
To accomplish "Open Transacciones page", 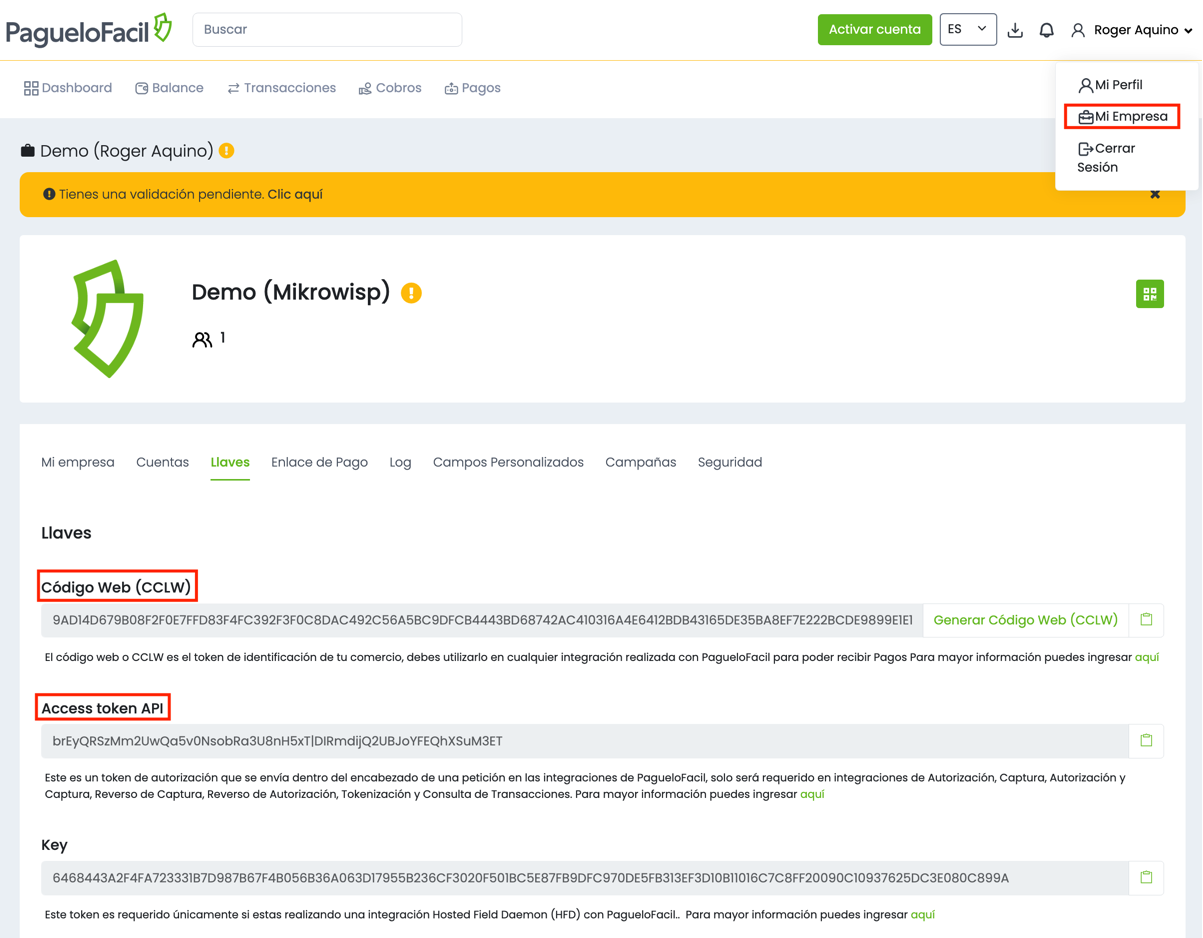I will coord(282,88).
